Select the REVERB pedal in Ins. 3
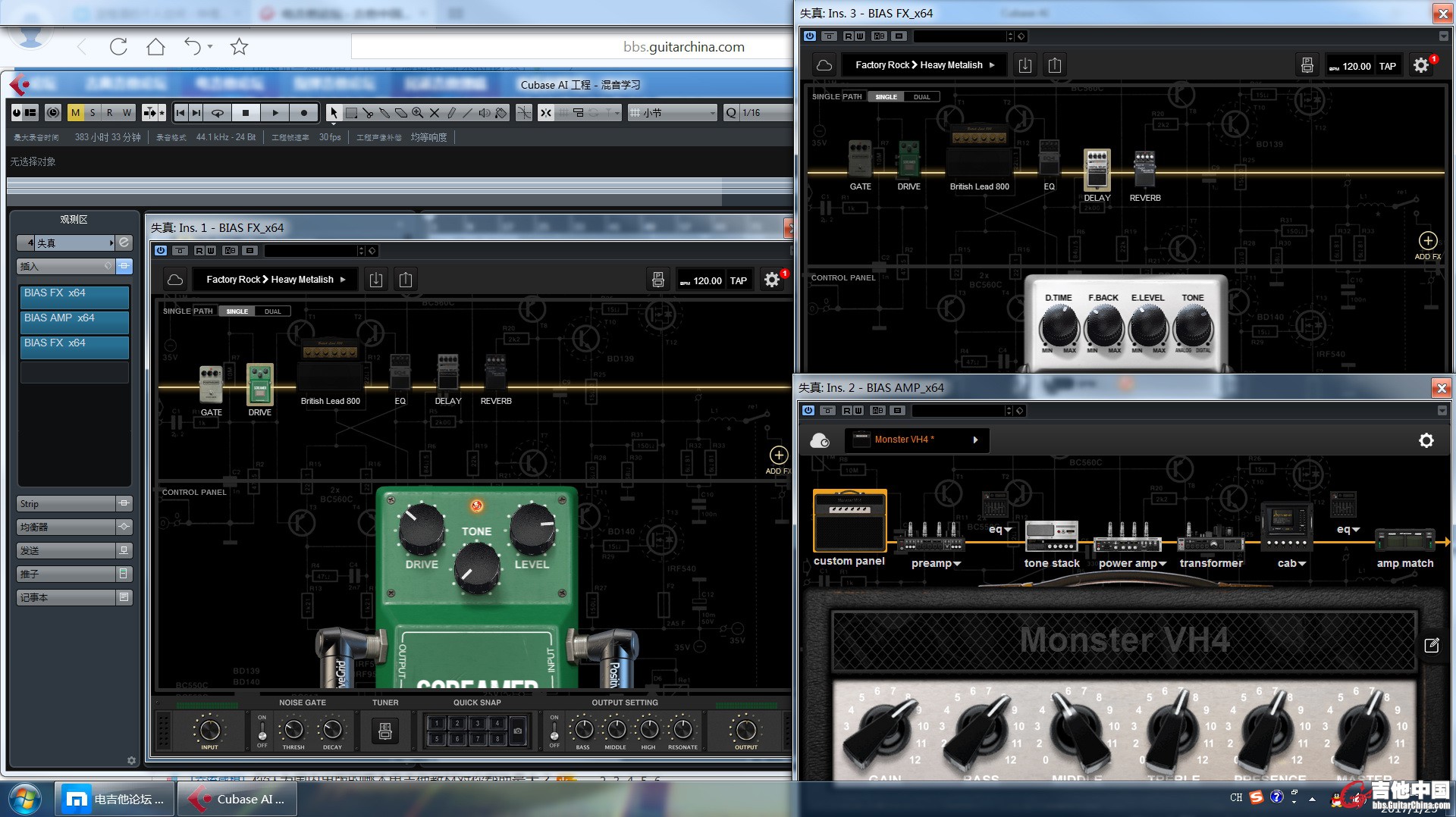The width and height of the screenshot is (1456, 817). pyautogui.click(x=1144, y=169)
